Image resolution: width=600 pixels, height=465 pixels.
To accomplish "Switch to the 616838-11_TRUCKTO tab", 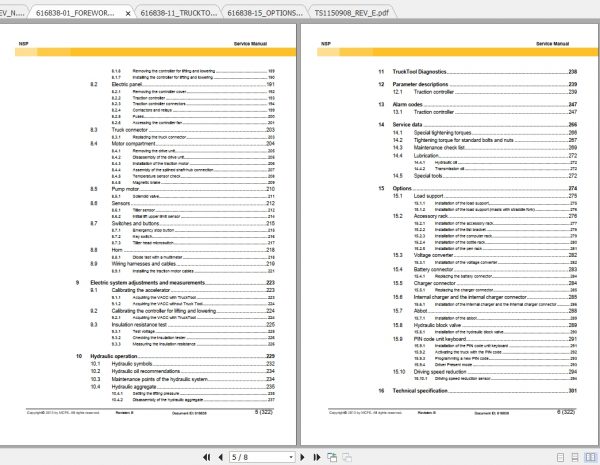I will [178, 13].
